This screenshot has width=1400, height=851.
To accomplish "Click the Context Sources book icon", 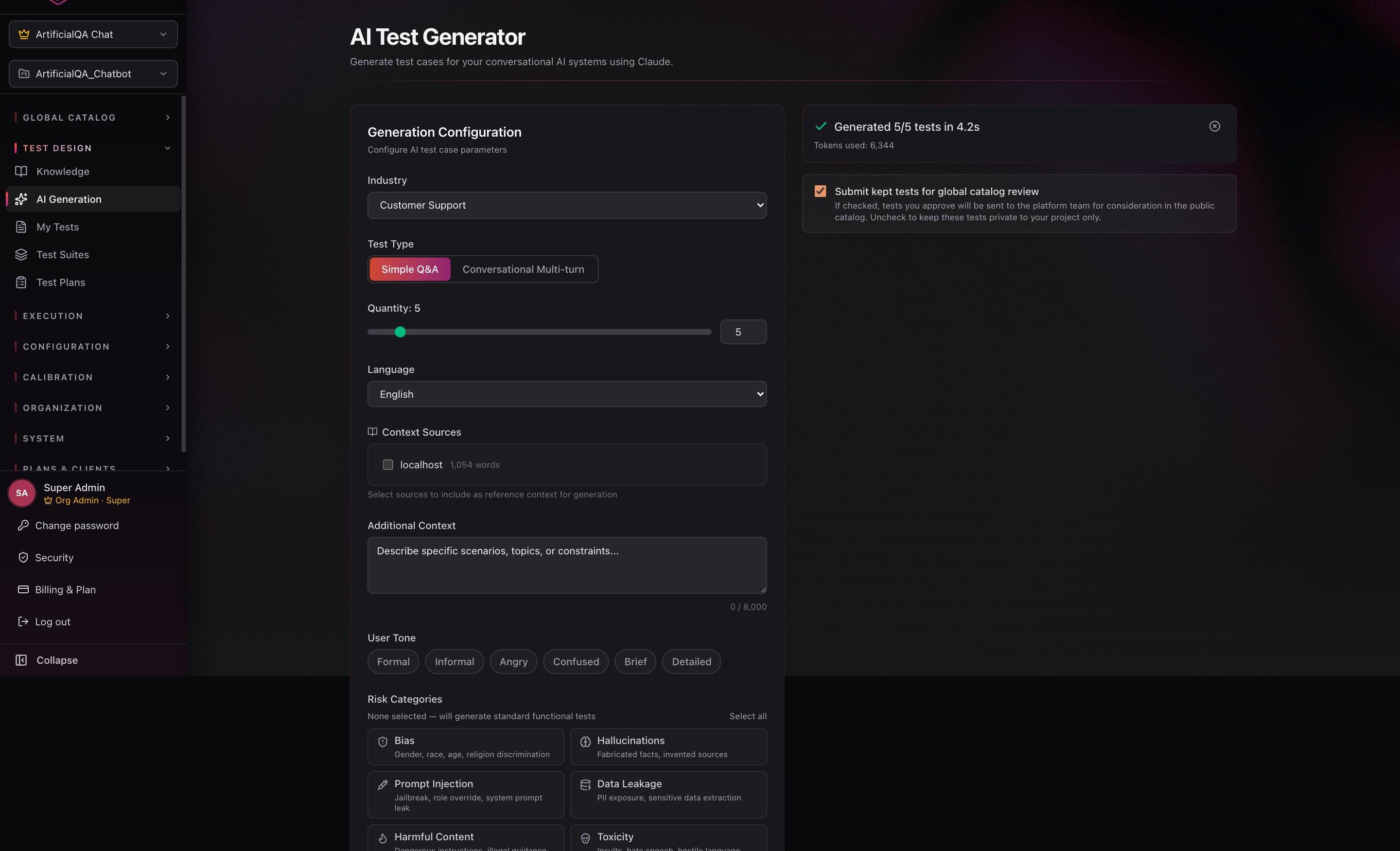I will pyautogui.click(x=372, y=432).
